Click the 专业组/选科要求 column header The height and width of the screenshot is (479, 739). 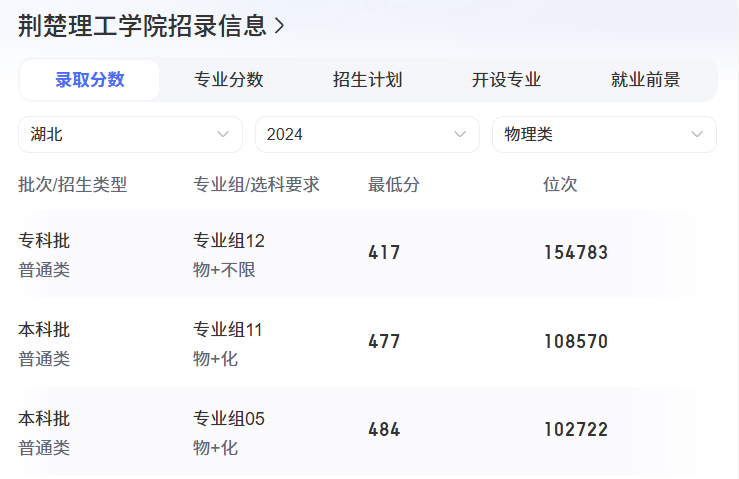pos(256,184)
